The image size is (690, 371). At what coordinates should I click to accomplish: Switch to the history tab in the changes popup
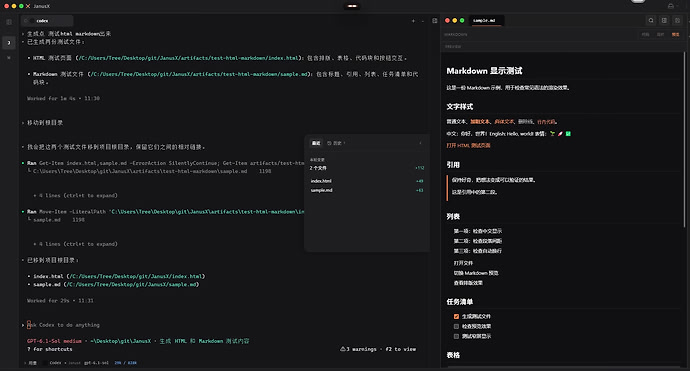336,143
